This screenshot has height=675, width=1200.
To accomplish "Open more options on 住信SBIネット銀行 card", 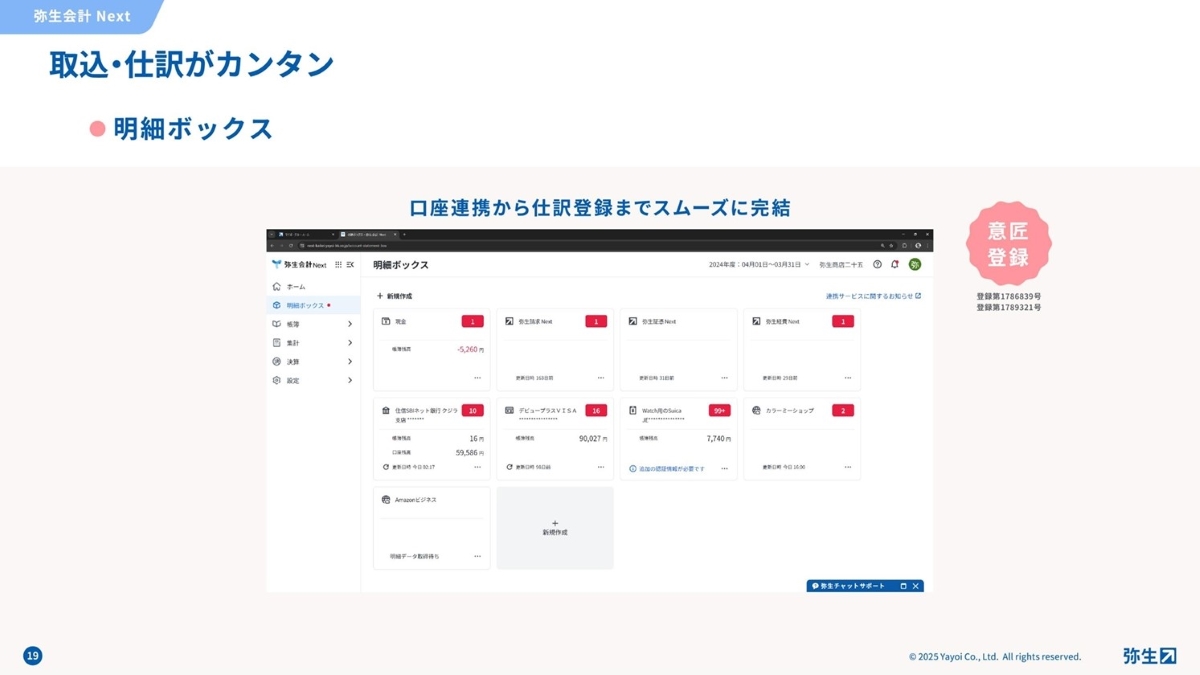I will [x=477, y=467].
